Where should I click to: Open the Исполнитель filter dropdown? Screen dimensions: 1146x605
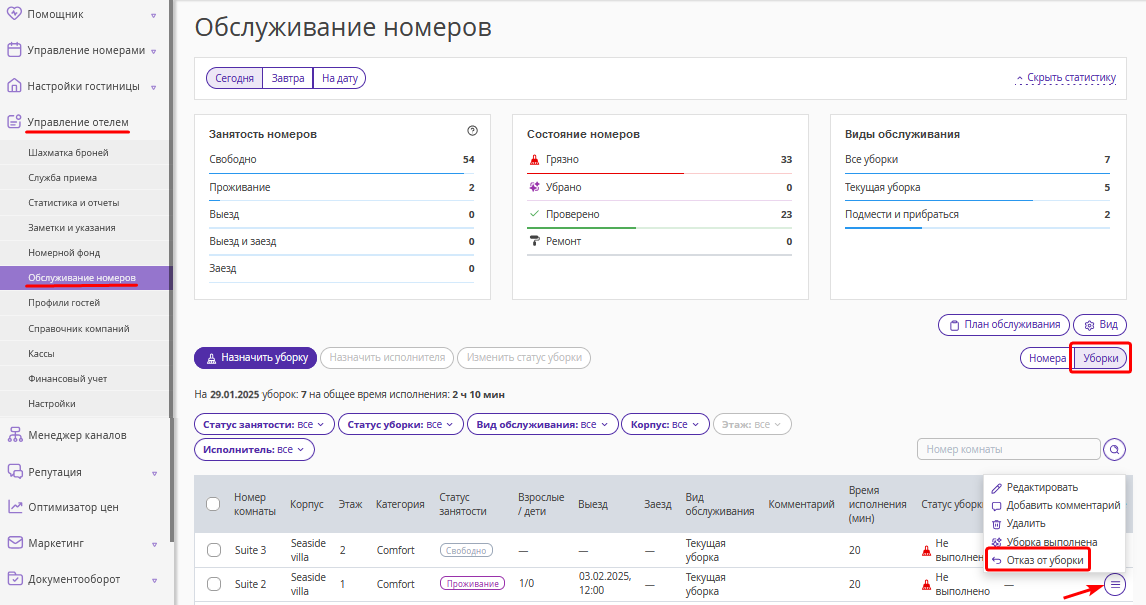point(254,449)
